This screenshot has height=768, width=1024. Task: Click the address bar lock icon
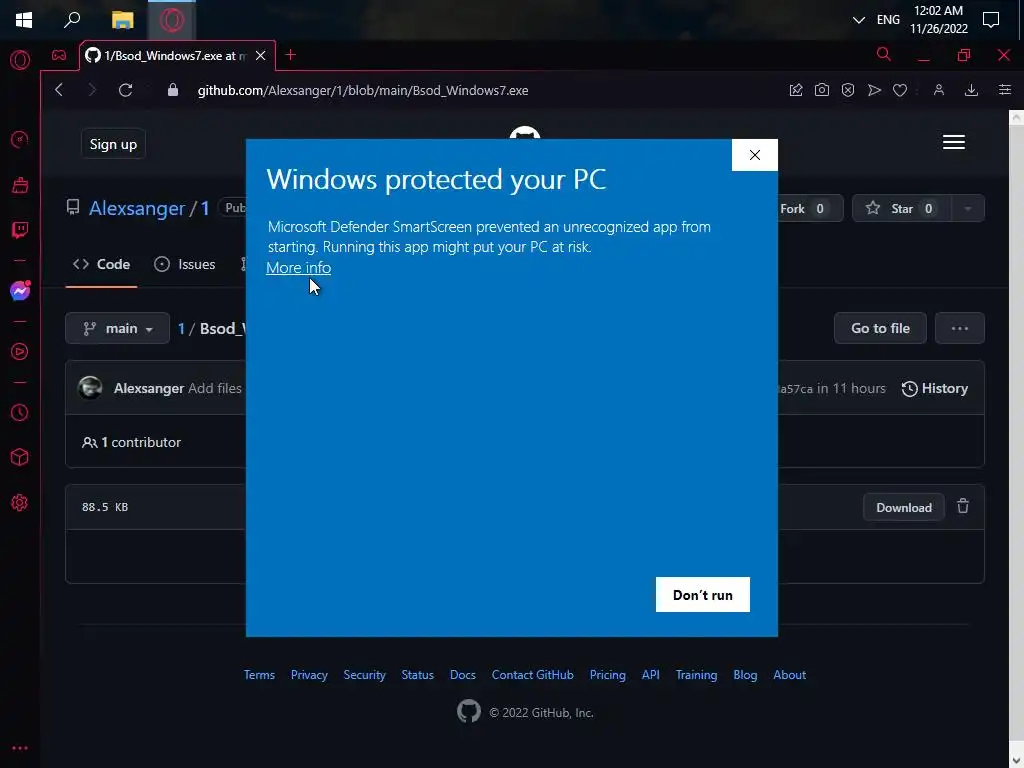pos(173,90)
